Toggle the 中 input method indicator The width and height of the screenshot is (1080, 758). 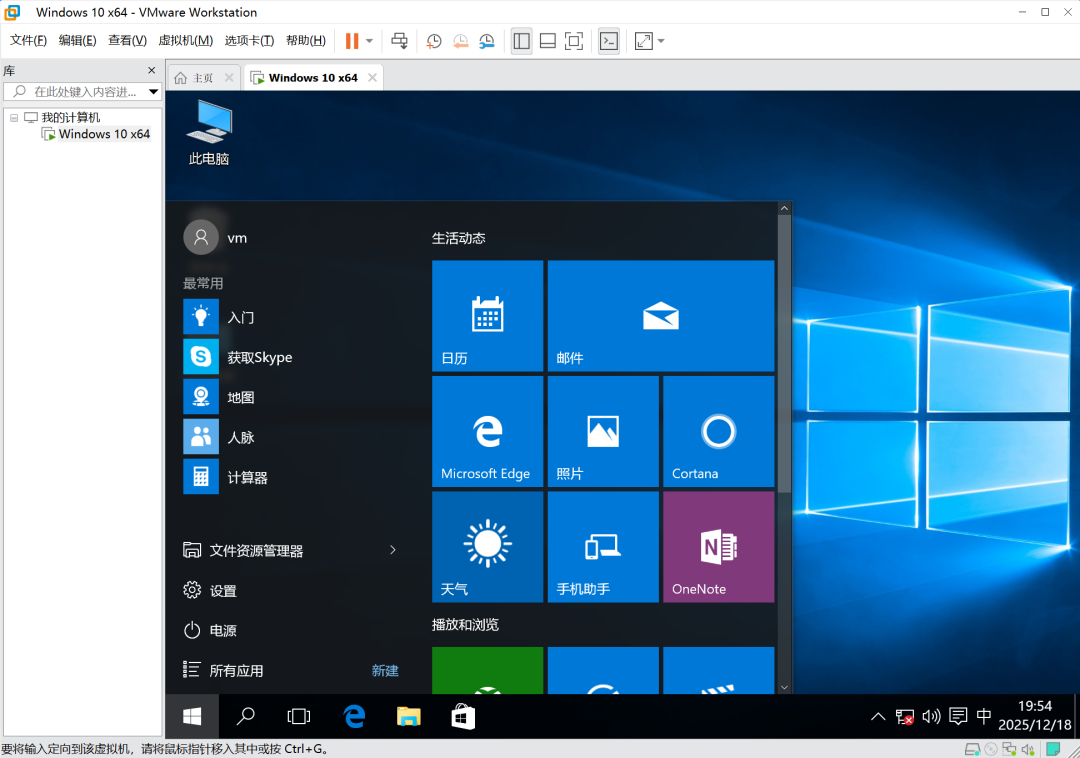(984, 717)
